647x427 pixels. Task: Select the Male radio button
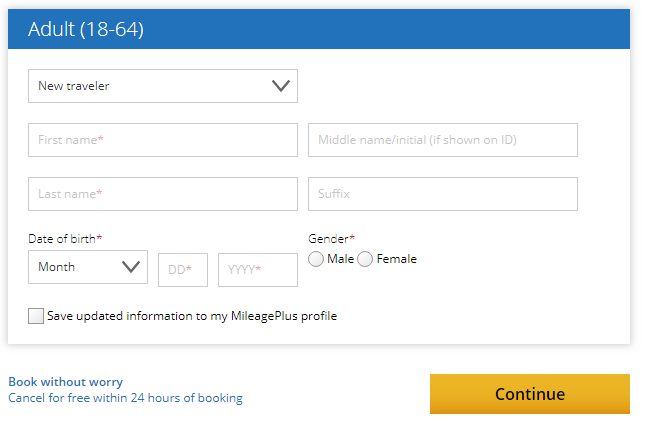coord(316,259)
